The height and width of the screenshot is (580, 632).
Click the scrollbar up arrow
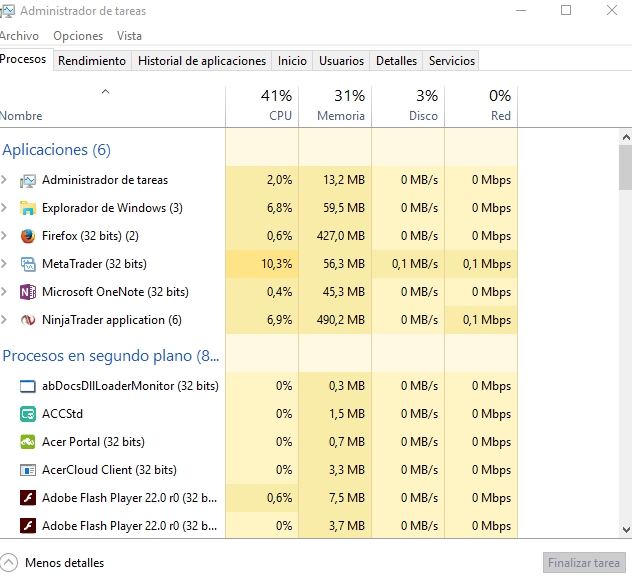pos(626,137)
